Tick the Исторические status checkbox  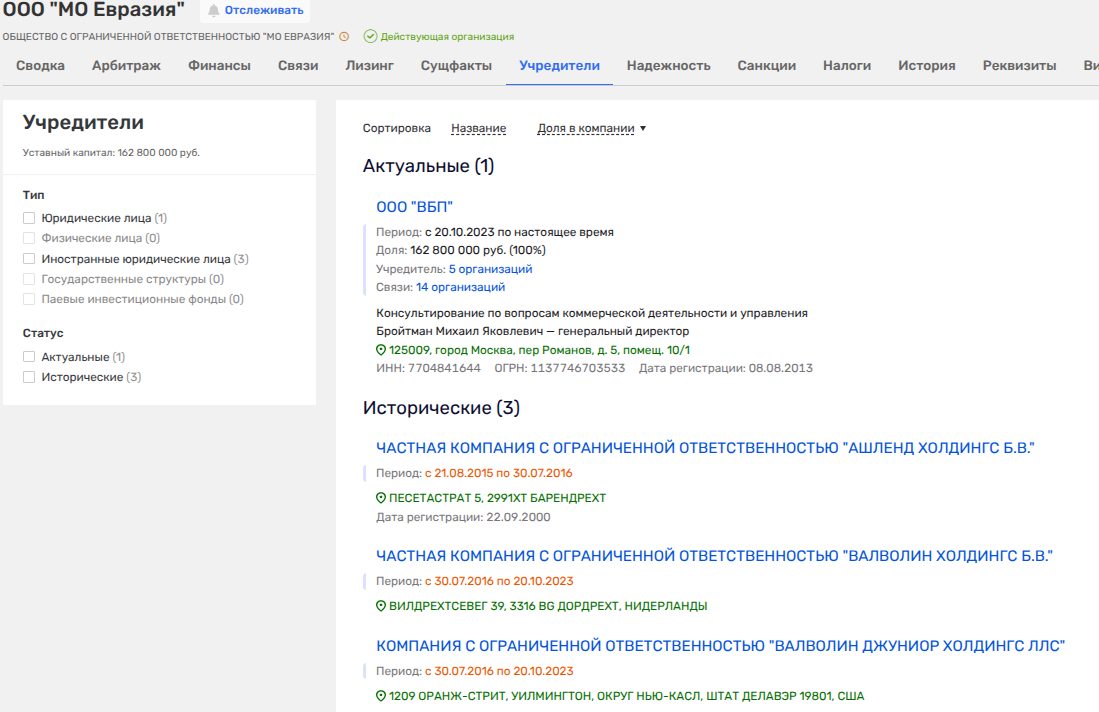tap(29, 377)
